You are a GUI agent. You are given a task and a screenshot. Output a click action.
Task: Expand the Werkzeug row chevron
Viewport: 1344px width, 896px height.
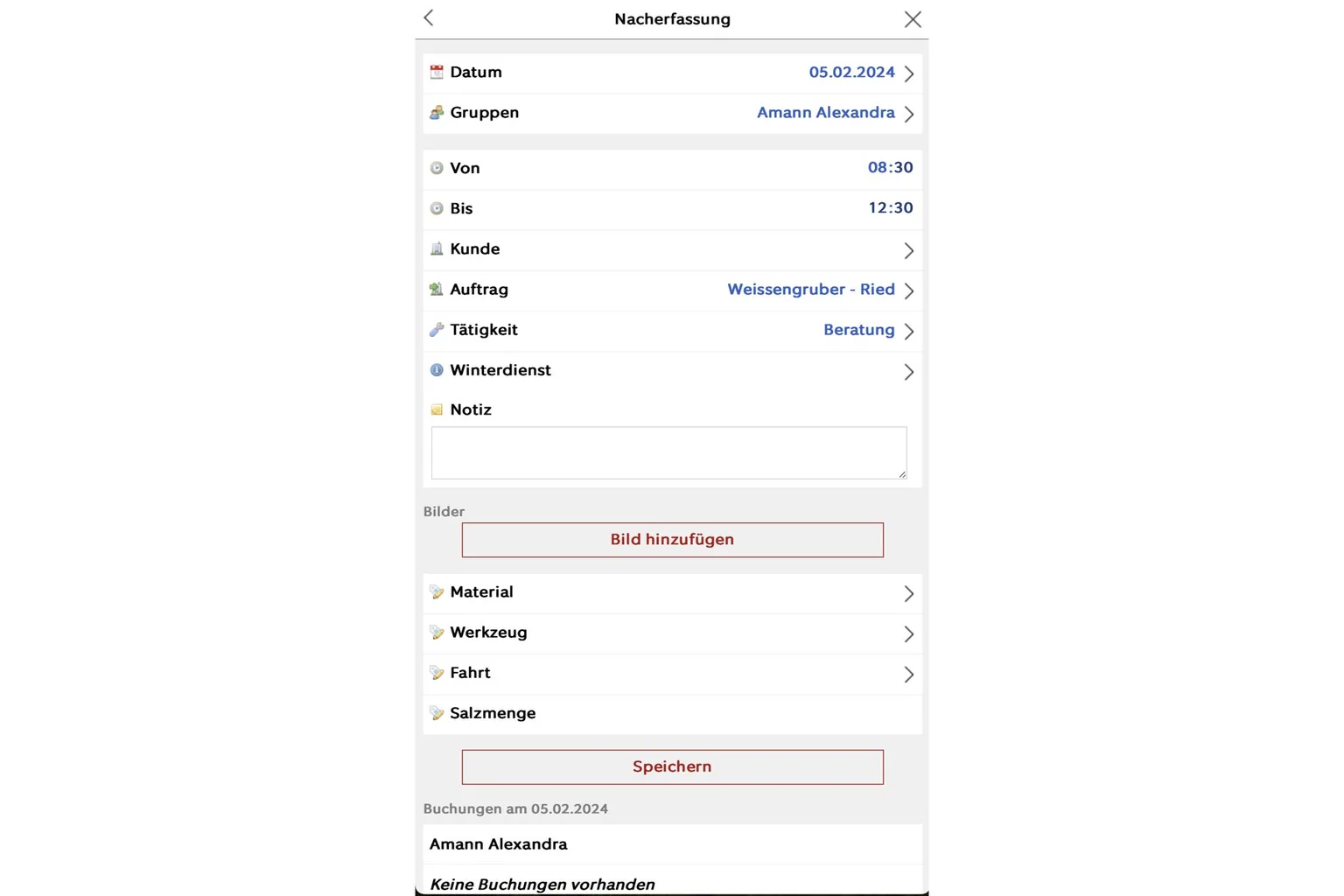(x=909, y=633)
